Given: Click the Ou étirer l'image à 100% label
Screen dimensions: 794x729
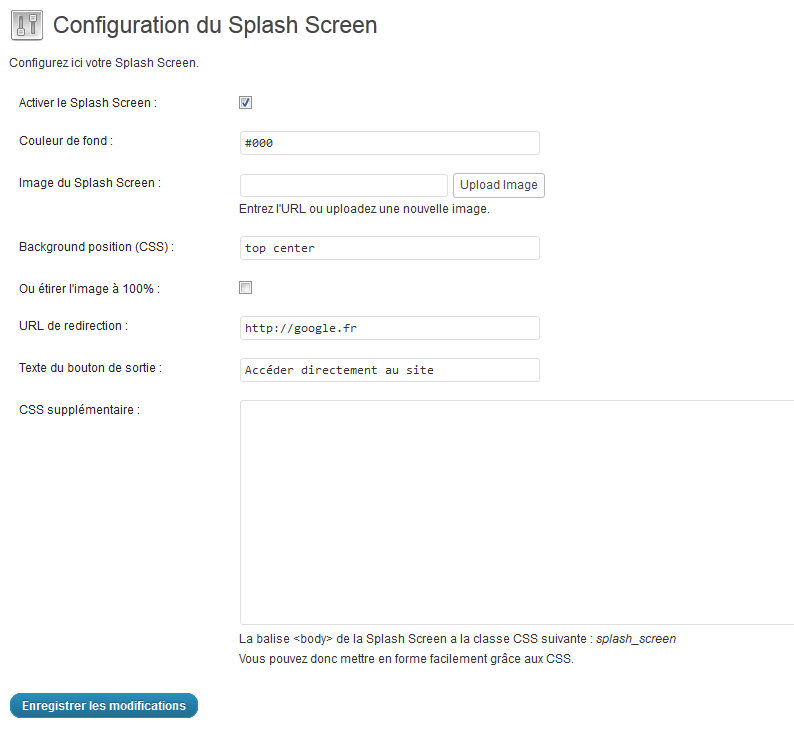Looking at the screenshot, I should coord(90,289).
